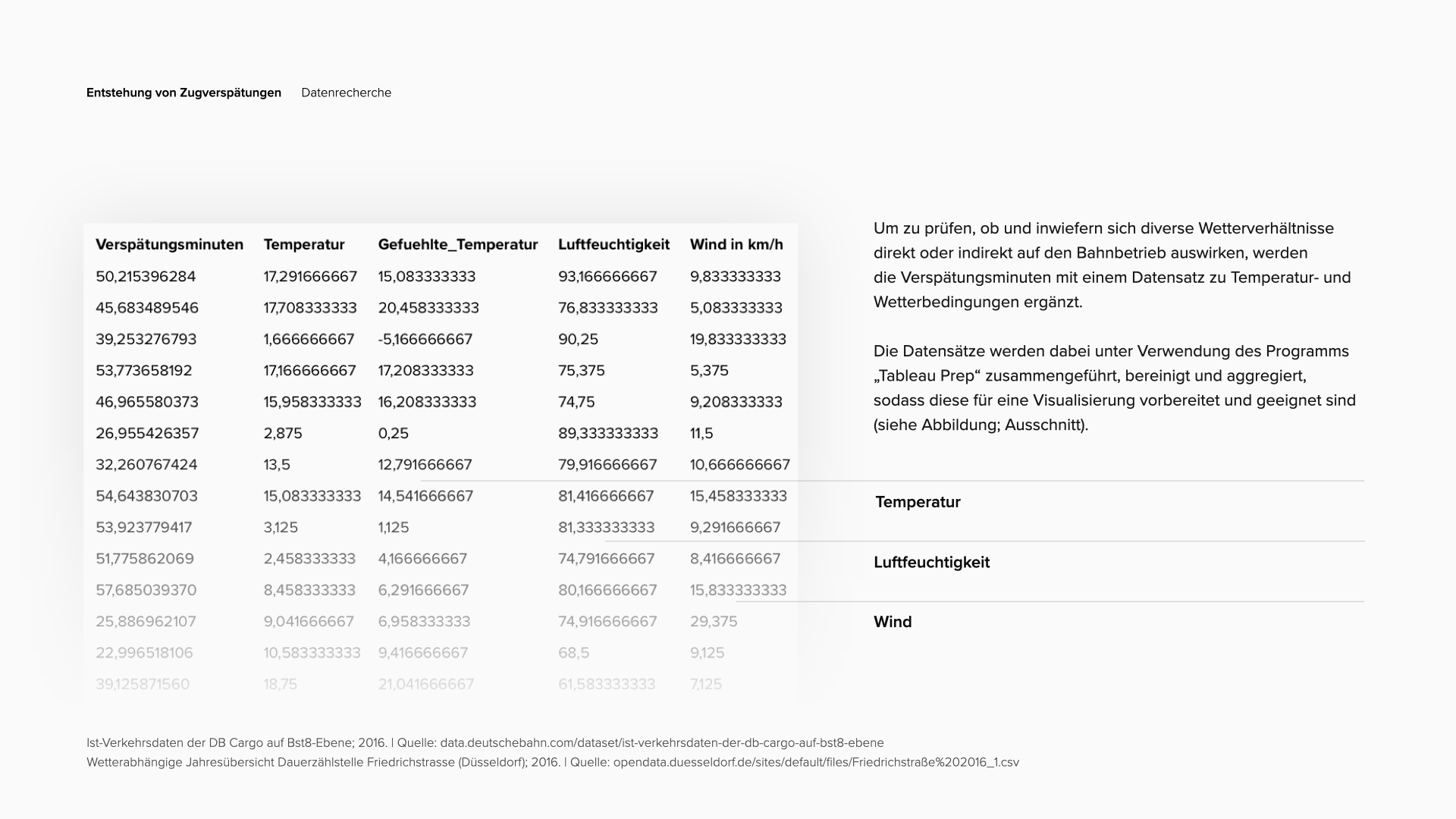Select the 'Wind in km/h' column header
The image size is (1456, 819).
(x=736, y=244)
